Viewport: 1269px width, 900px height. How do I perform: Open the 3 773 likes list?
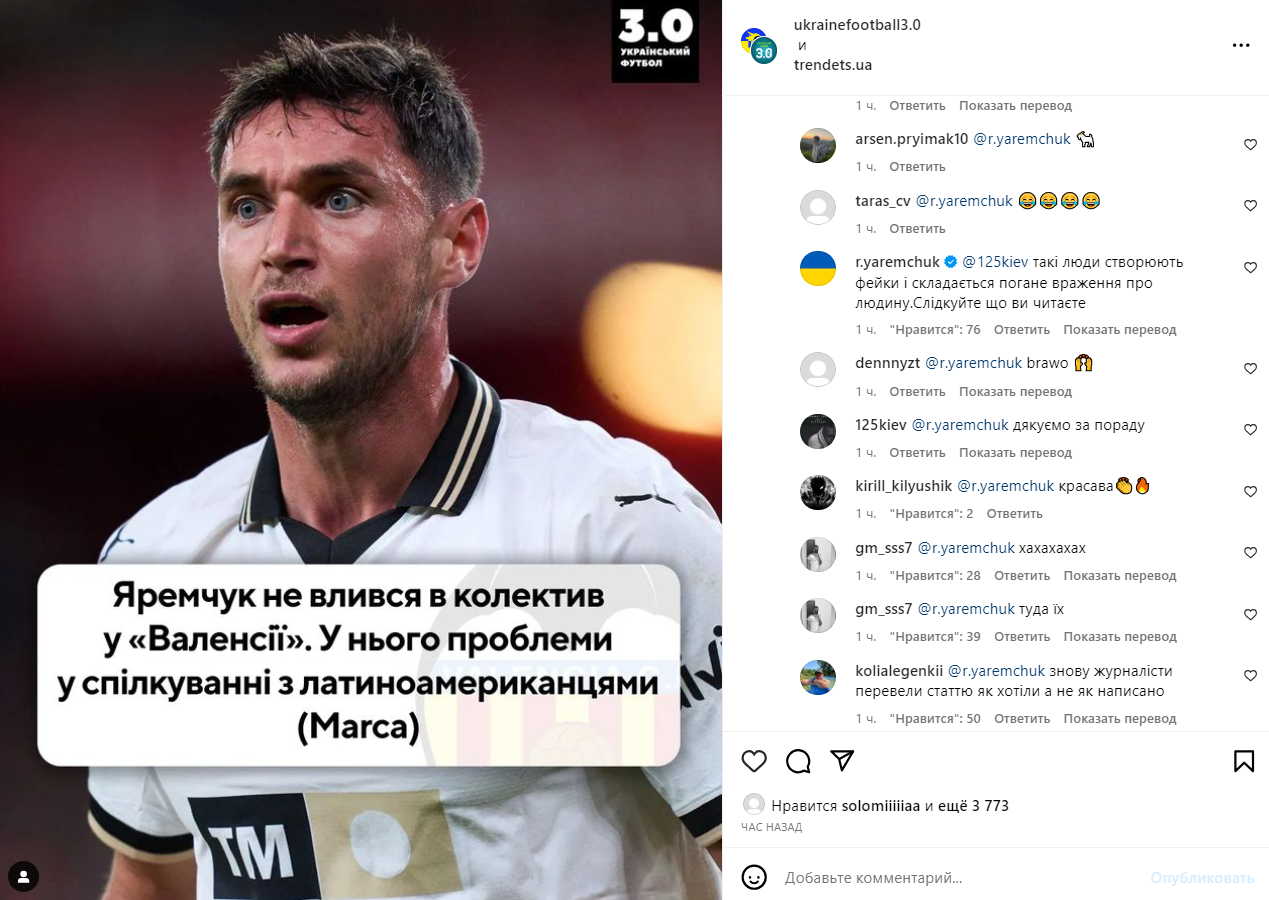point(966,806)
